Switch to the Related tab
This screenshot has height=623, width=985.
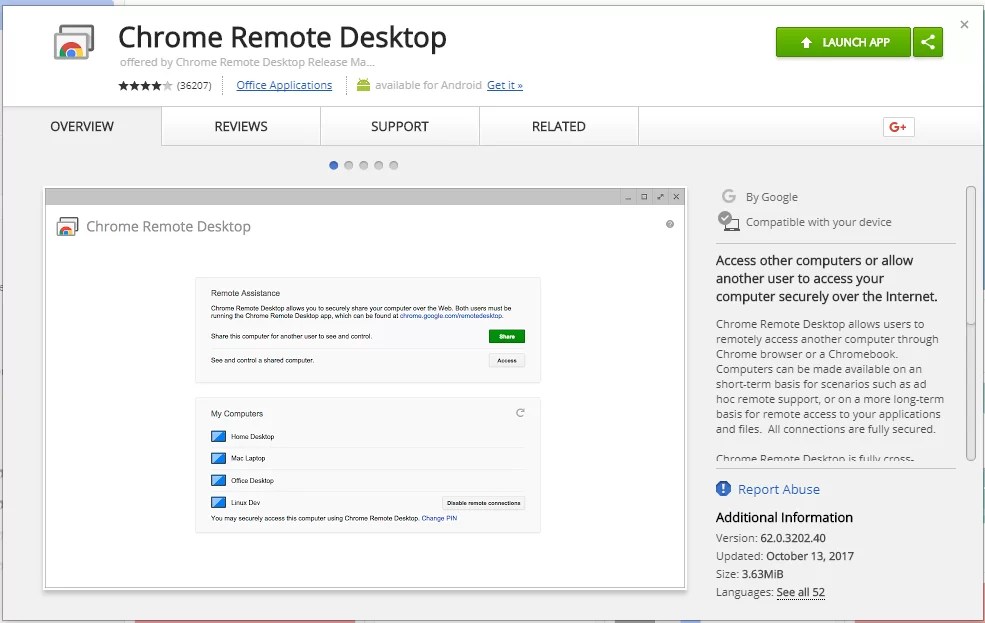click(558, 126)
